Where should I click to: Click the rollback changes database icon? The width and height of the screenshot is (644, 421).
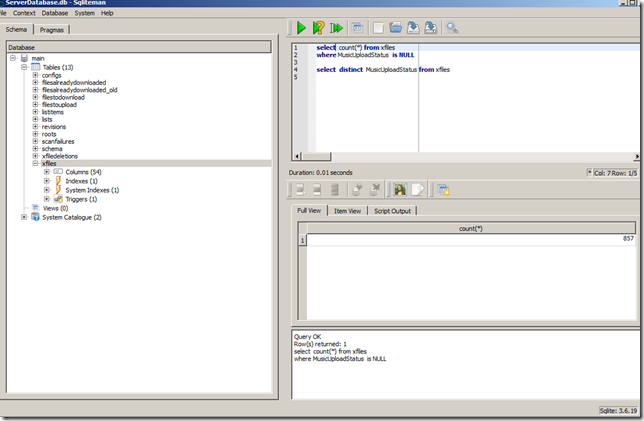point(375,190)
